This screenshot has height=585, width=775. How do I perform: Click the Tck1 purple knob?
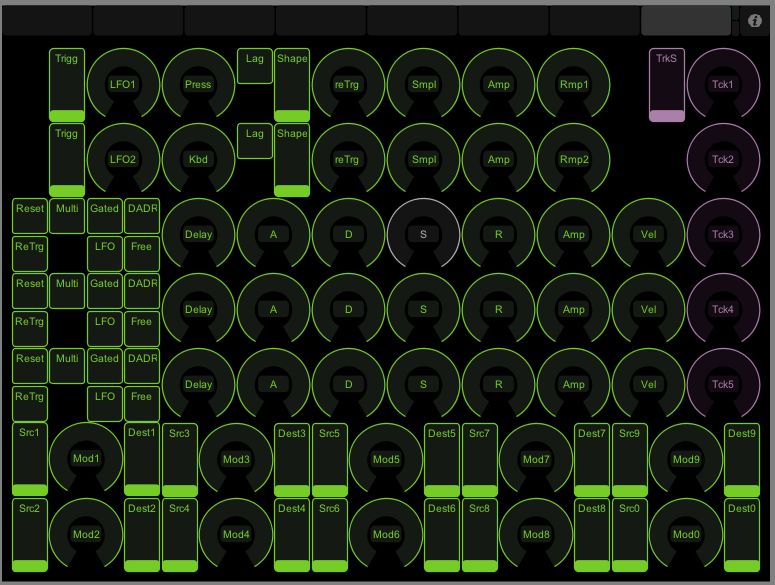(723, 84)
